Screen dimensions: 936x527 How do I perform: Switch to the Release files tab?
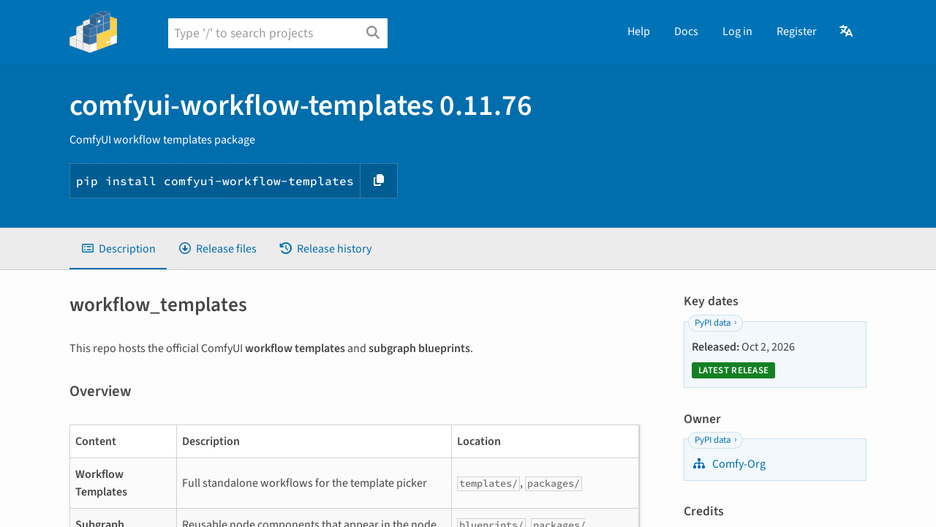[x=218, y=248]
